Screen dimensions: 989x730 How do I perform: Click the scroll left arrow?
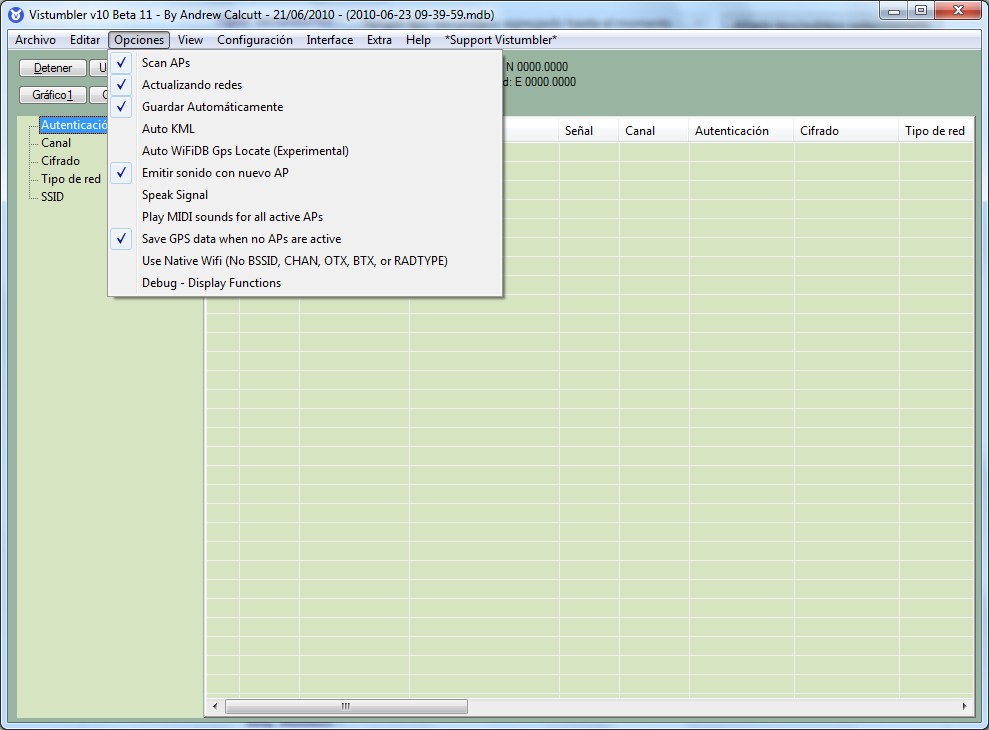click(215, 706)
